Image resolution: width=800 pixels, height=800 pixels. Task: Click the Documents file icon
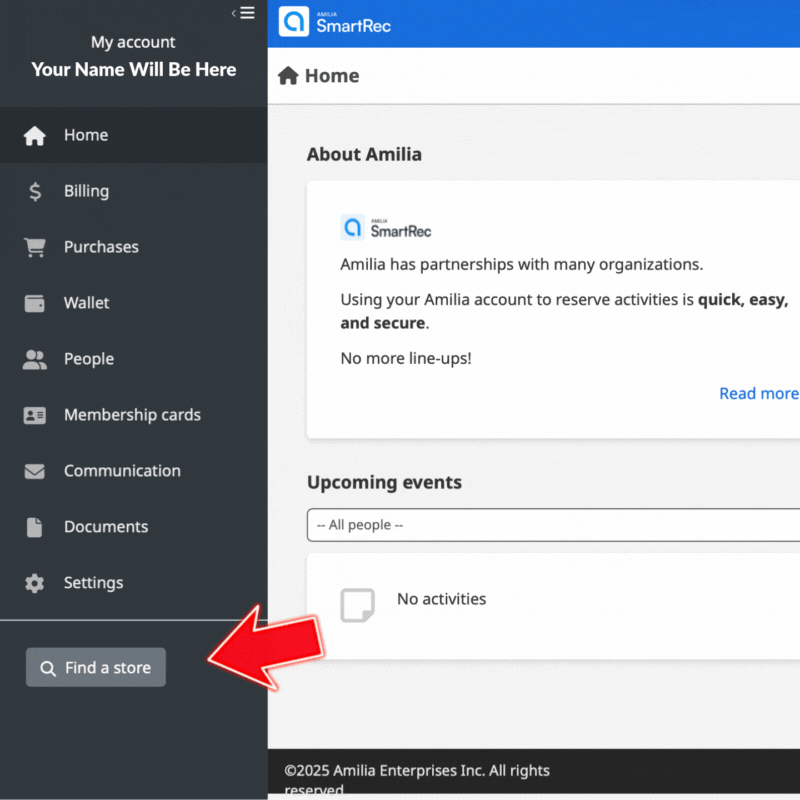pos(35,528)
